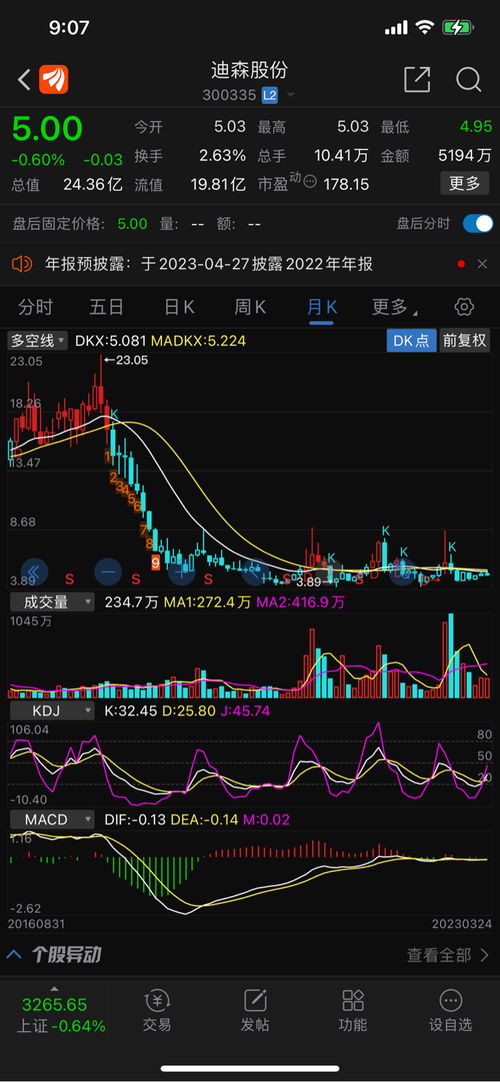500x1082 pixels.
Task: Switch to the 日K tab
Action: tap(179, 307)
